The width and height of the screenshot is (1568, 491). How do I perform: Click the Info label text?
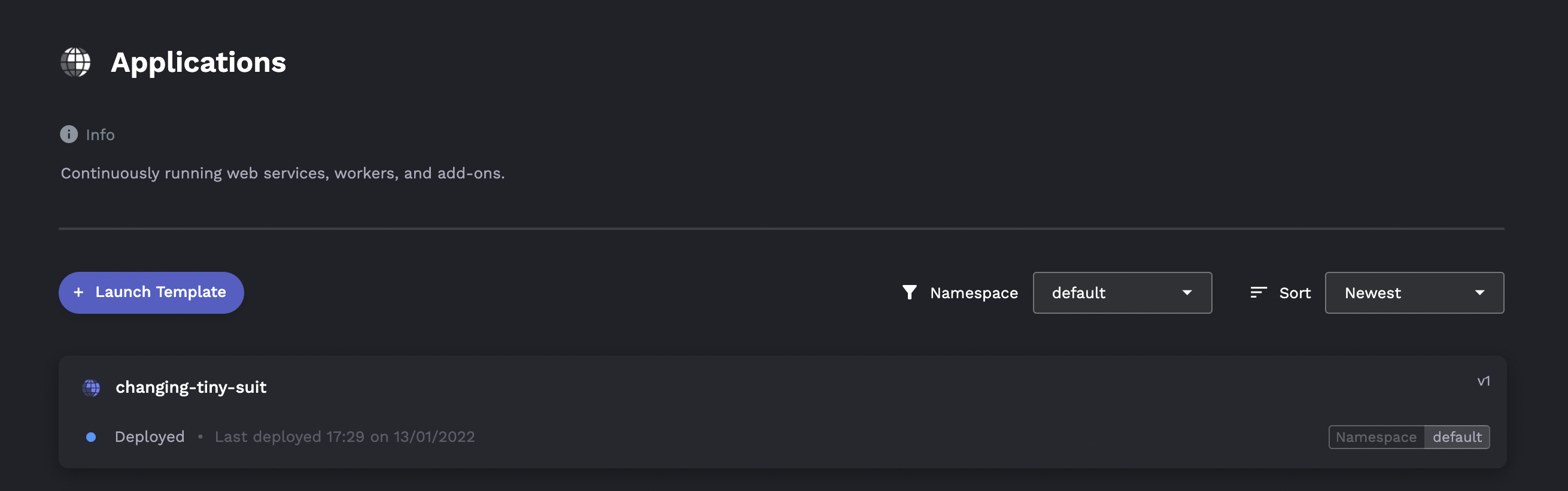click(101, 135)
